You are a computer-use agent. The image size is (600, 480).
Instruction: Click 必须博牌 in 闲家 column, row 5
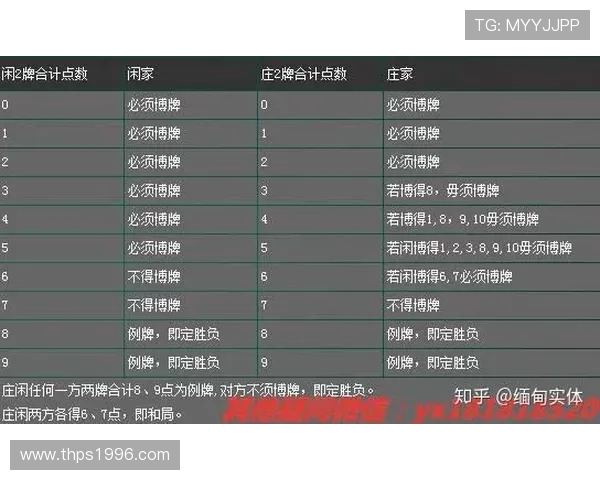tap(154, 248)
